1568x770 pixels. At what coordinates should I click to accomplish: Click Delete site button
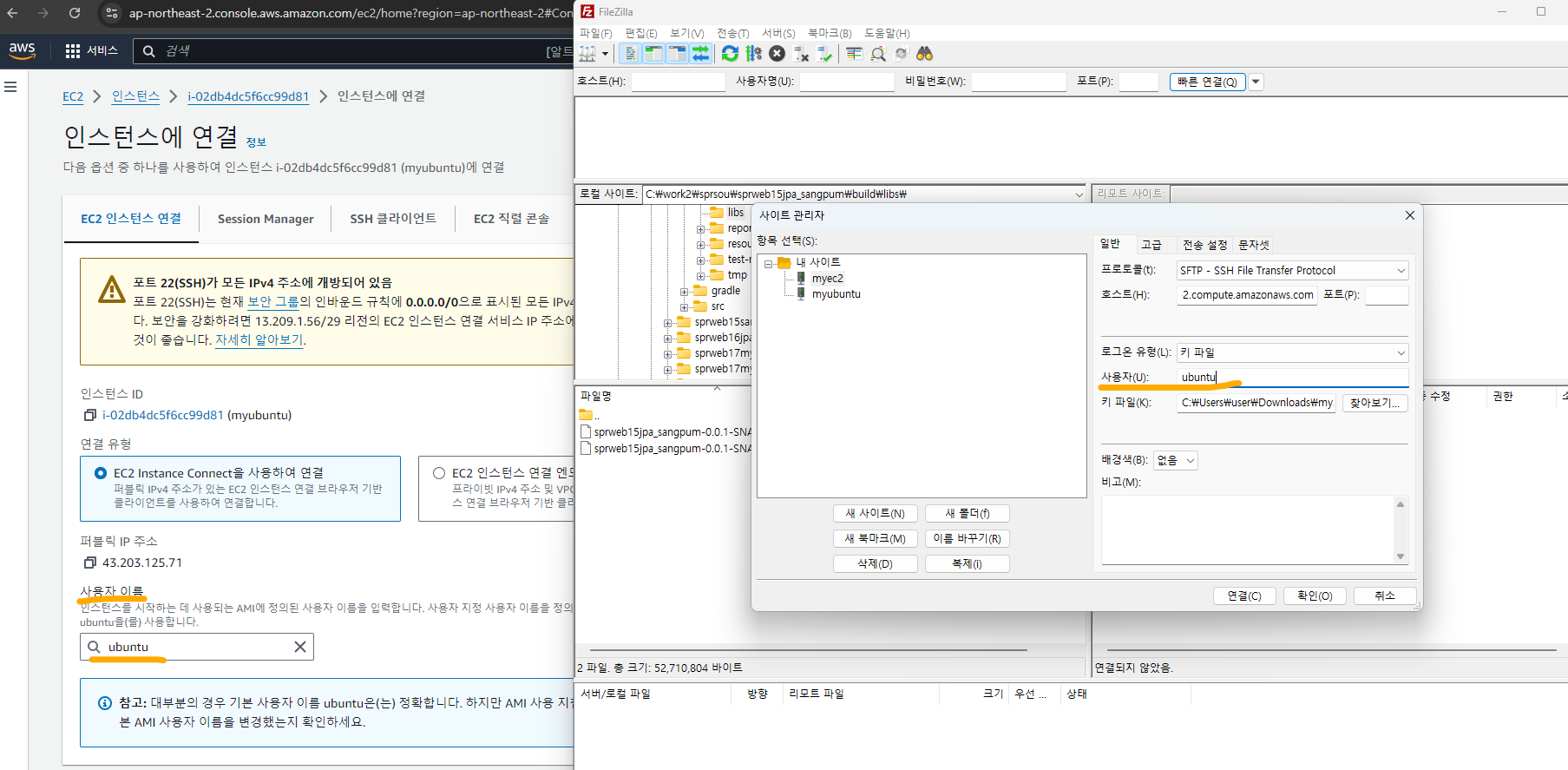pos(876,564)
